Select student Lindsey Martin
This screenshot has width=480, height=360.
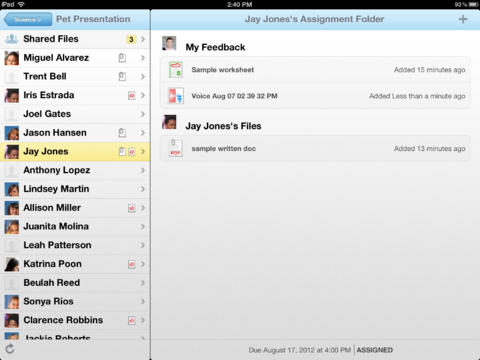pos(75,189)
